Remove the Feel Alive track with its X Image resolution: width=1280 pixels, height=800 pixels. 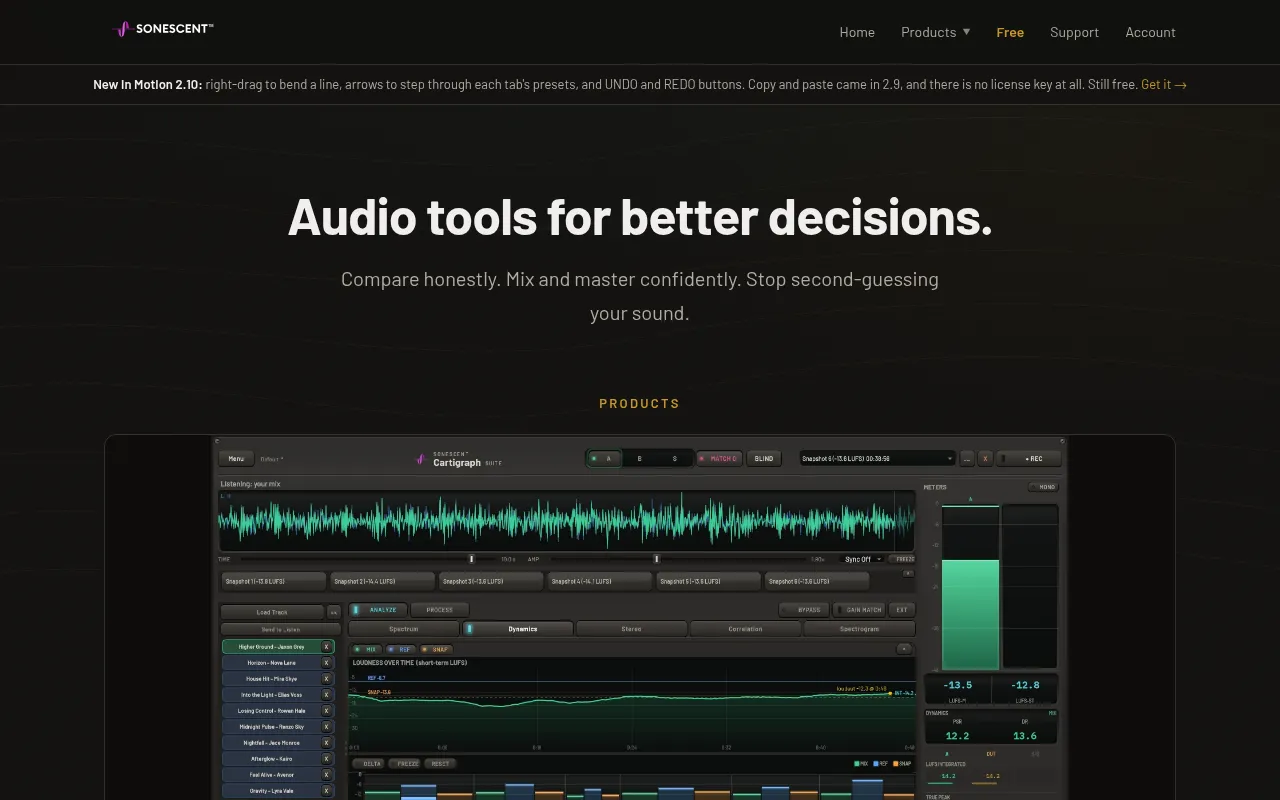tap(327, 775)
